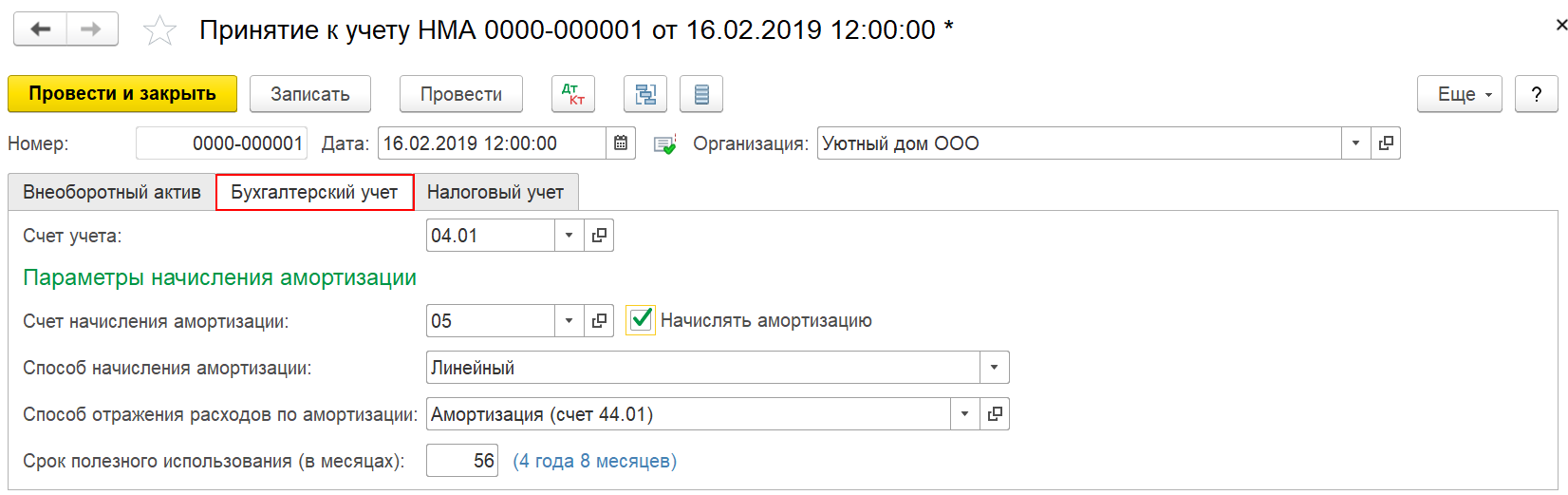Expand Счет начисления амортизации dropdown
Viewport: 1568px width, 495px height.
coord(569,321)
